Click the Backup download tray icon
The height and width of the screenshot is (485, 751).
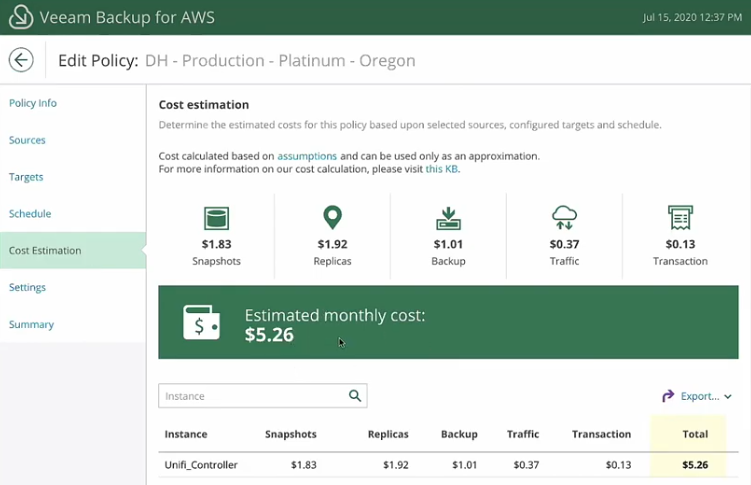pyautogui.click(x=448, y=218)
